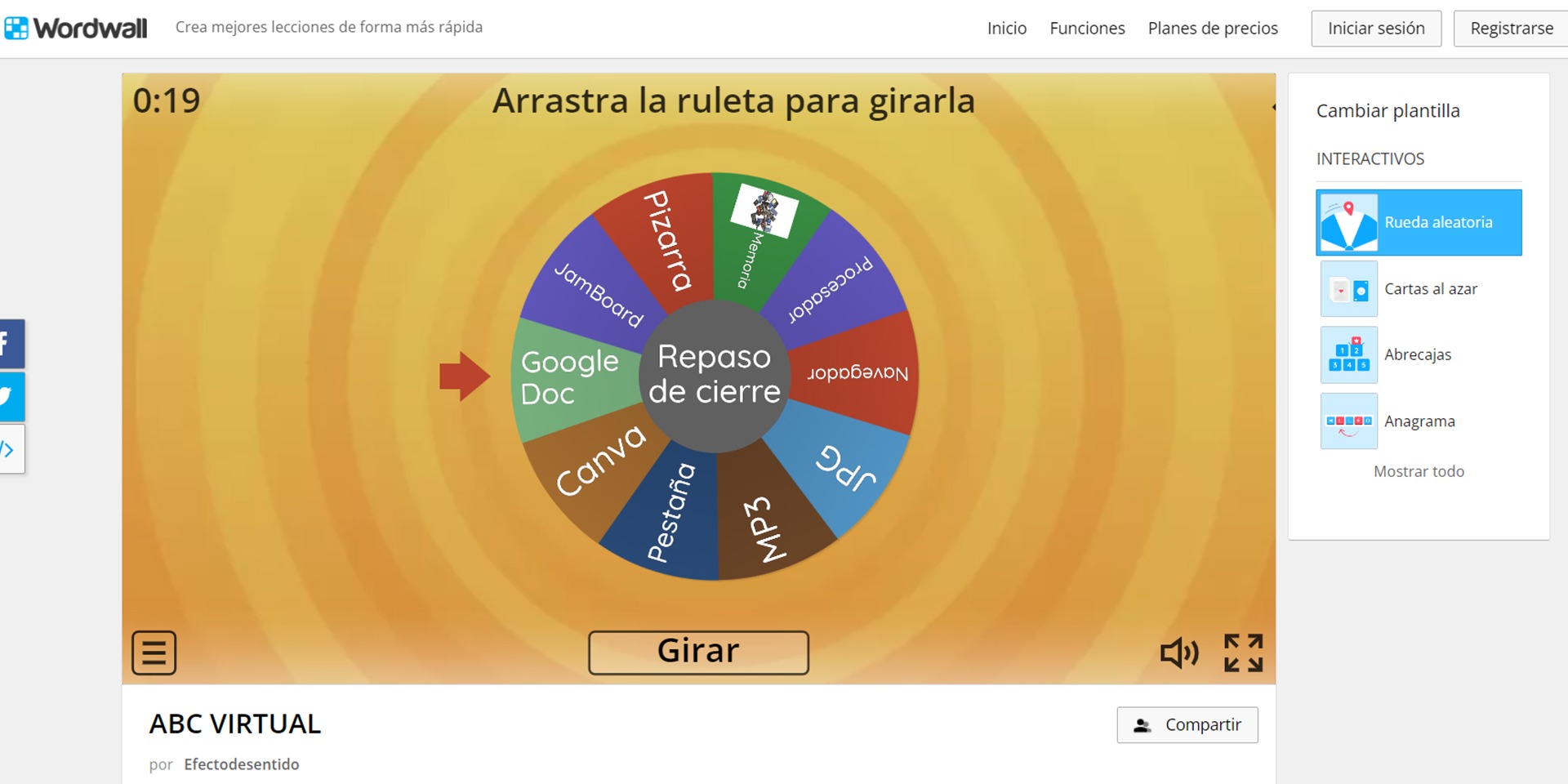The height and width of the screenshot is (784, 1568).
Task: Click the Anagrama template icon
Action: pyautogui.click(x=1349, y=421)
